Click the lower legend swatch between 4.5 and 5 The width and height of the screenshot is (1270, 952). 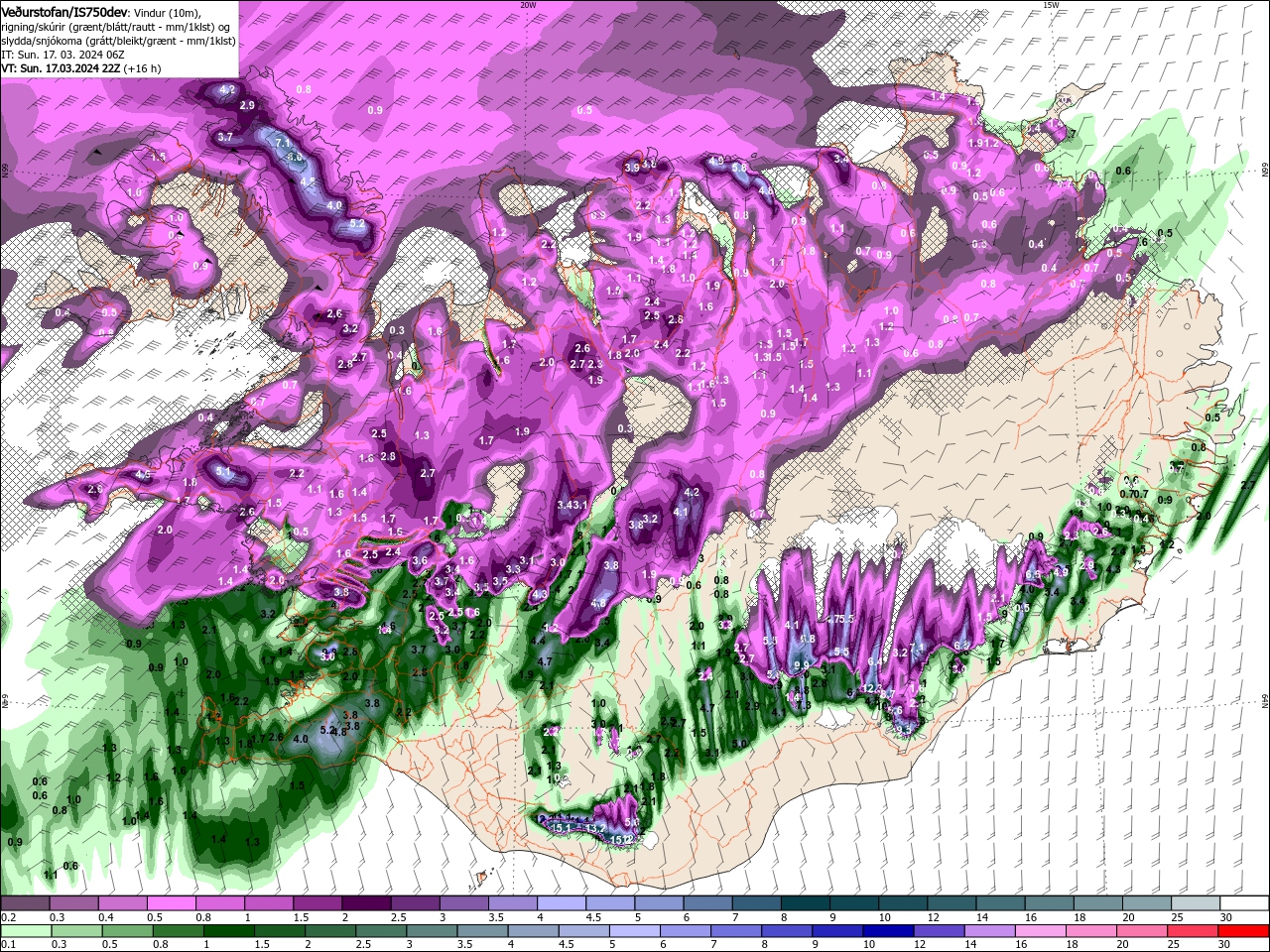pos(583,931)
